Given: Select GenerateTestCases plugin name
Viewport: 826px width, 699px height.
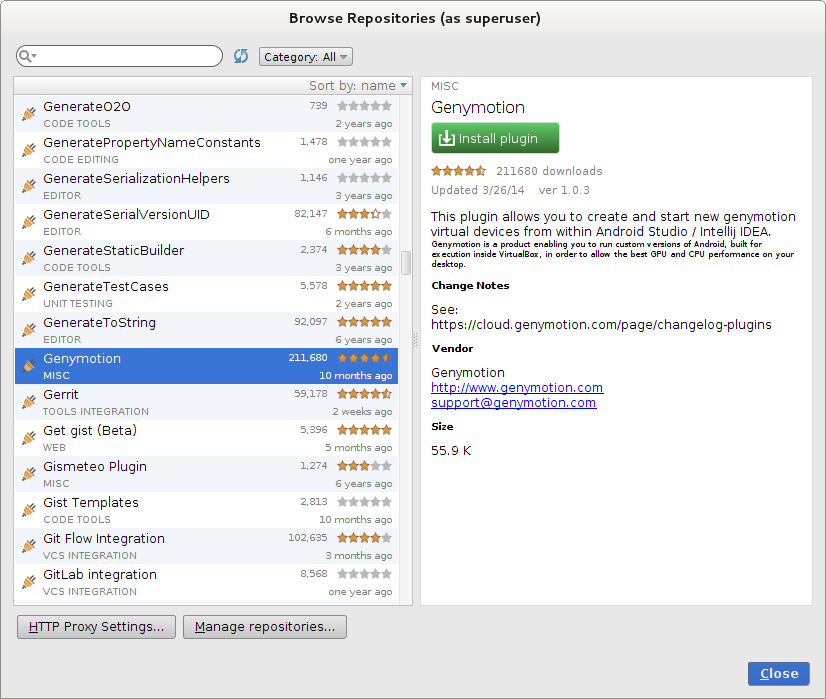Looking at the screenshot, I should click(106, 287).
